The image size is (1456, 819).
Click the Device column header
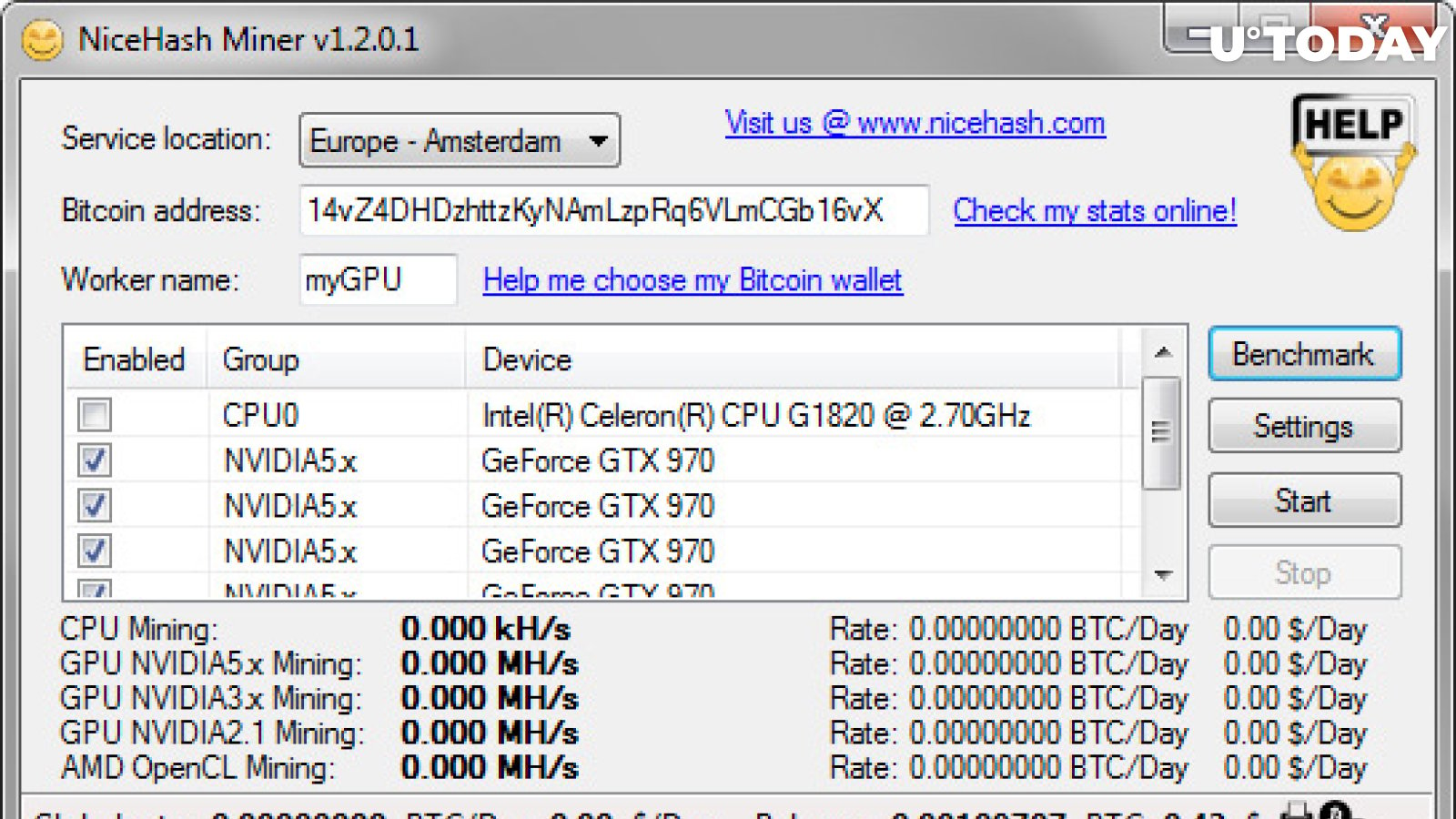pos(792,359)
